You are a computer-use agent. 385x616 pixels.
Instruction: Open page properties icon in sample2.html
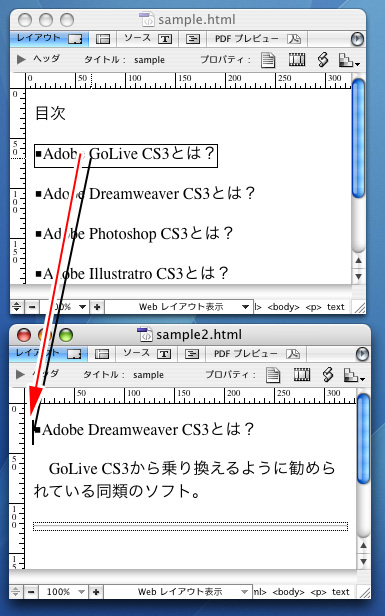(273, 375)
